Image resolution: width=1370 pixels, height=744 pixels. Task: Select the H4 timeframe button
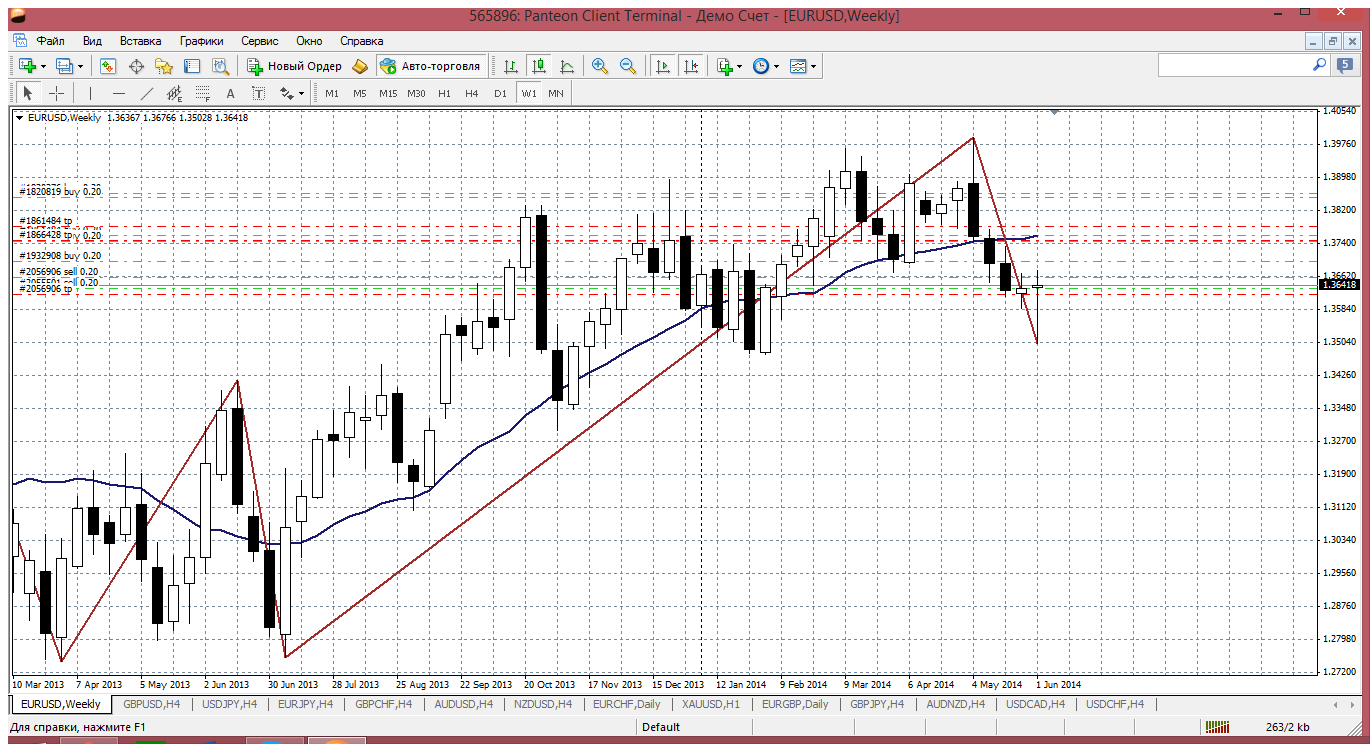(472, 93)
